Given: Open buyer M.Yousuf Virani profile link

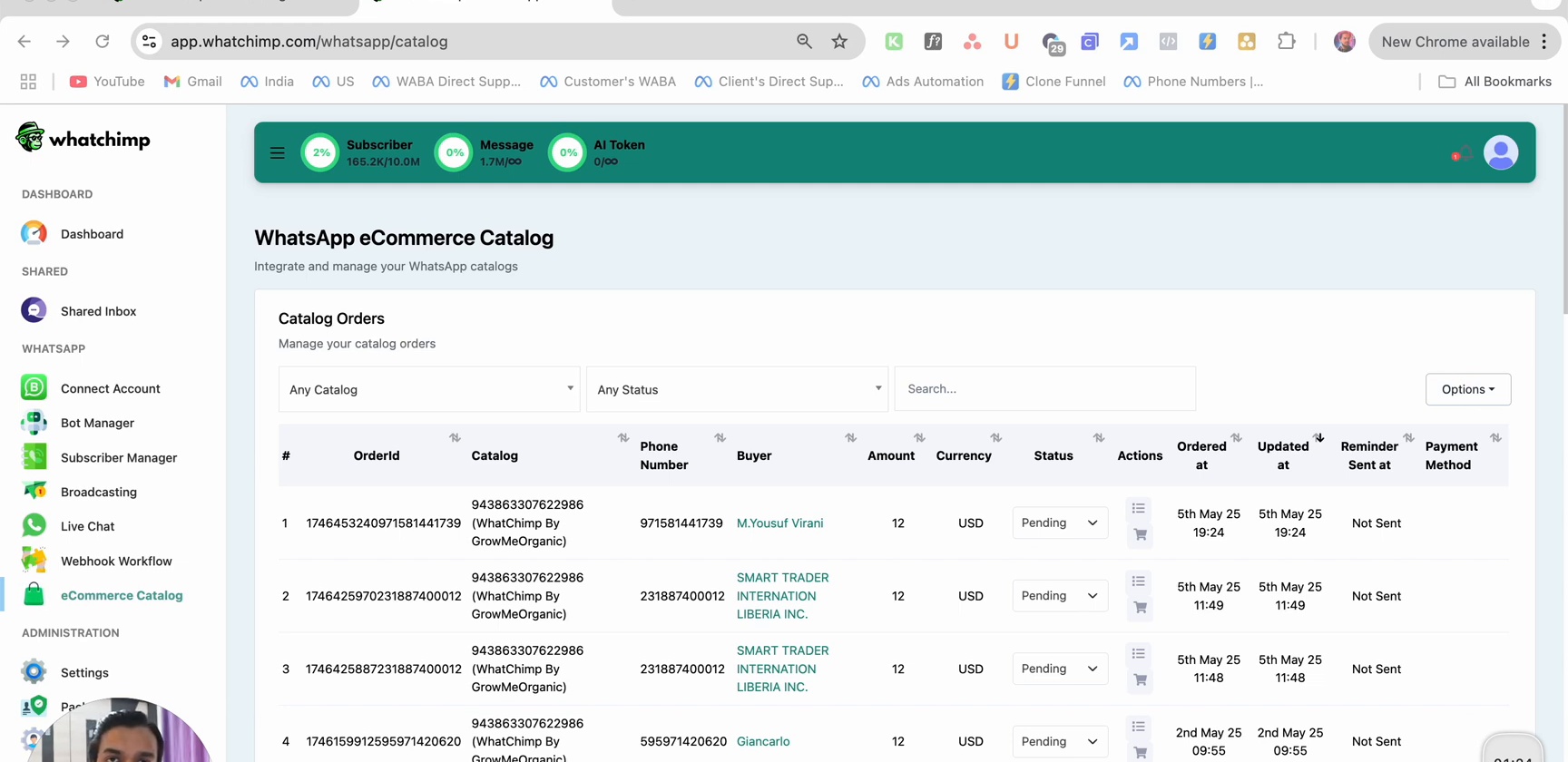Looking at the screenshot, I should [x=779, y=523].
